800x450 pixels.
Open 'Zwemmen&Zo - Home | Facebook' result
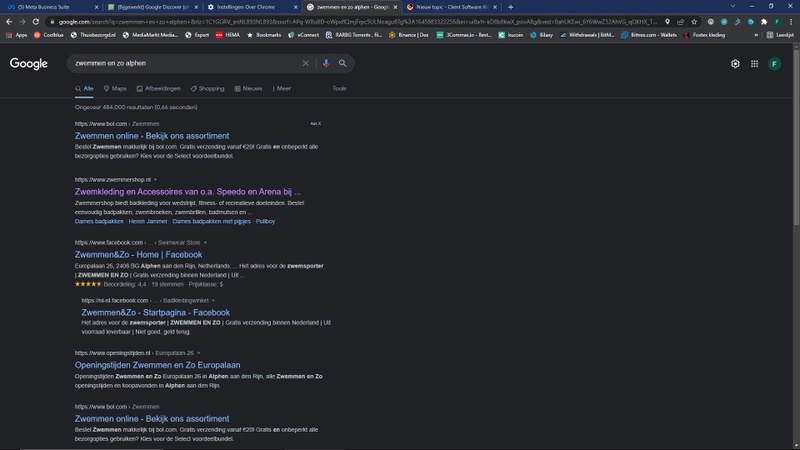(x=138, y=255)
